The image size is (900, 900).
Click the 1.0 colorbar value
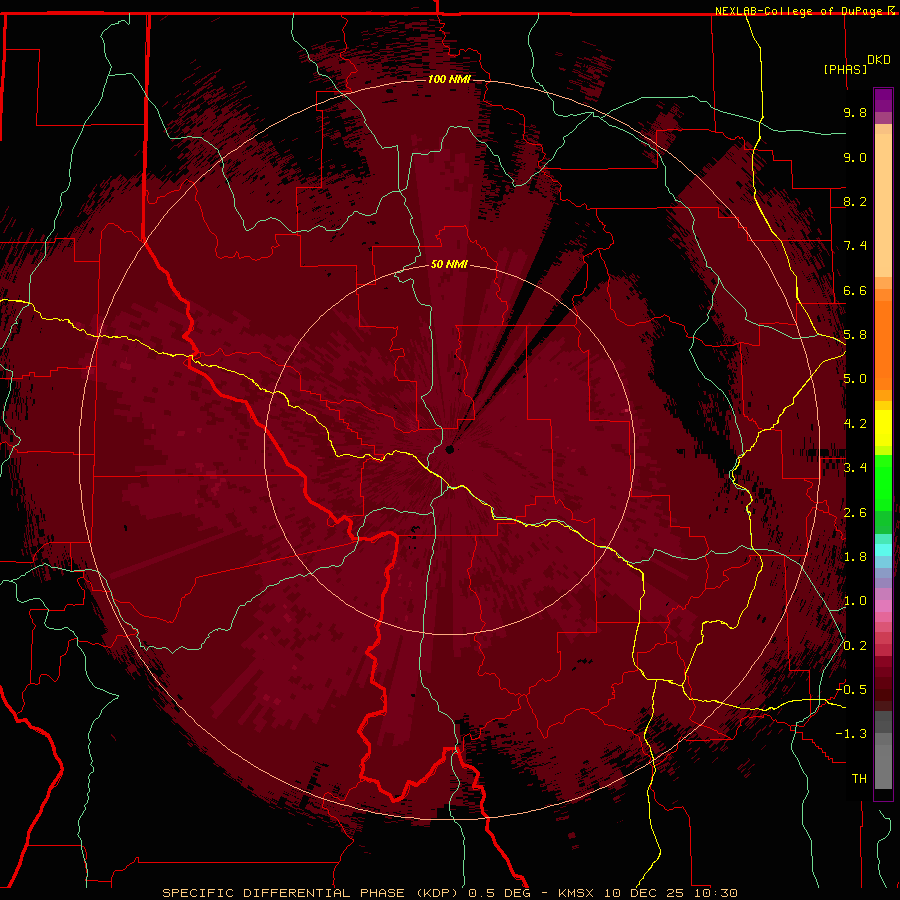(x=855, y=601)
